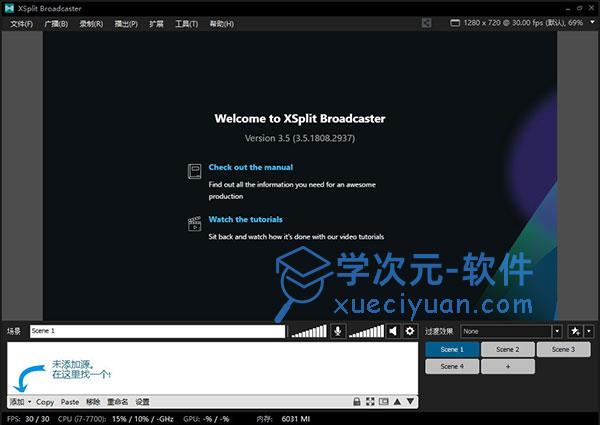The width and height of the screenshot is (600, 425).
Task: Open the Check out the manual link
Action: (x=251, y=167)
